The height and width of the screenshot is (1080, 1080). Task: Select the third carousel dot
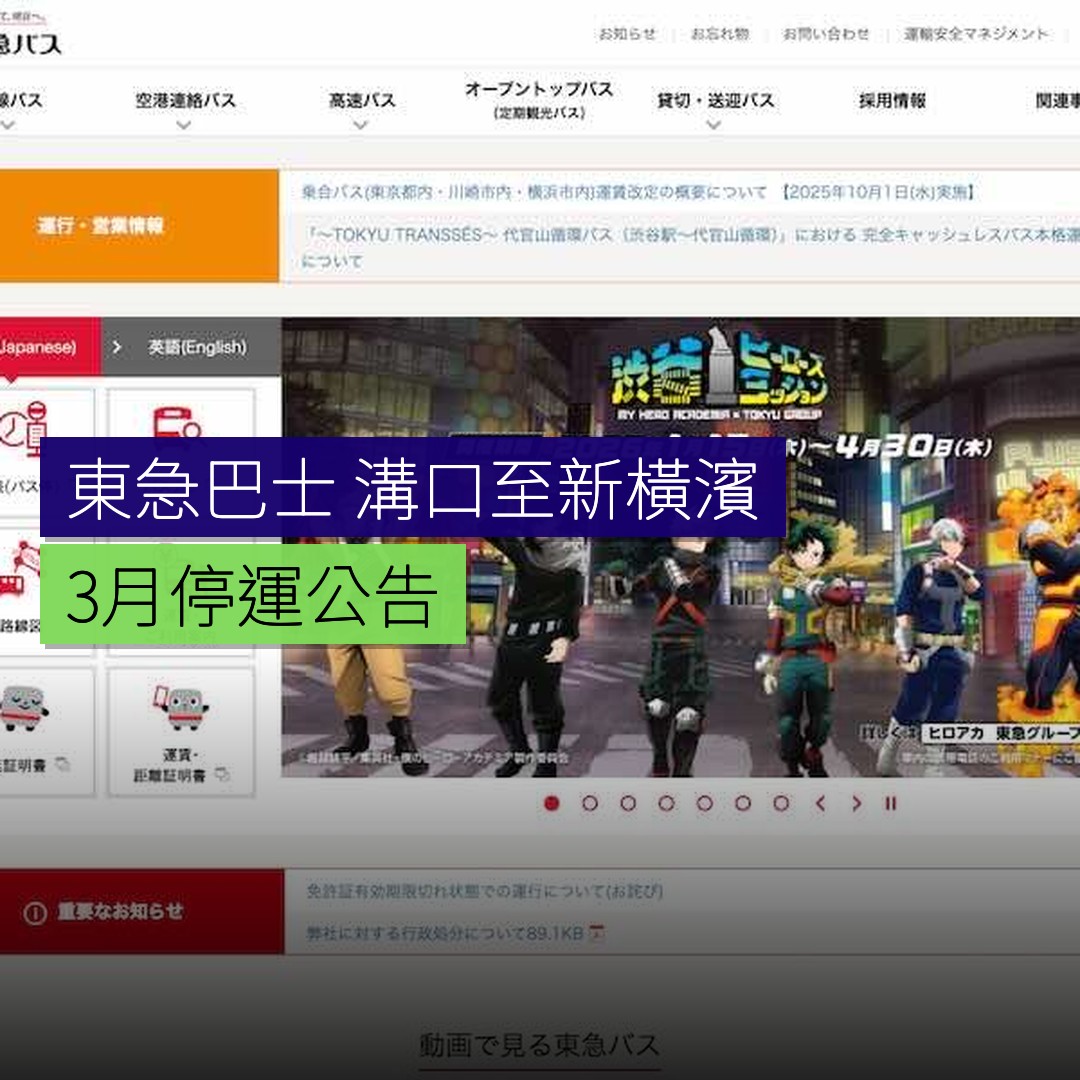(x=628, y=802)
